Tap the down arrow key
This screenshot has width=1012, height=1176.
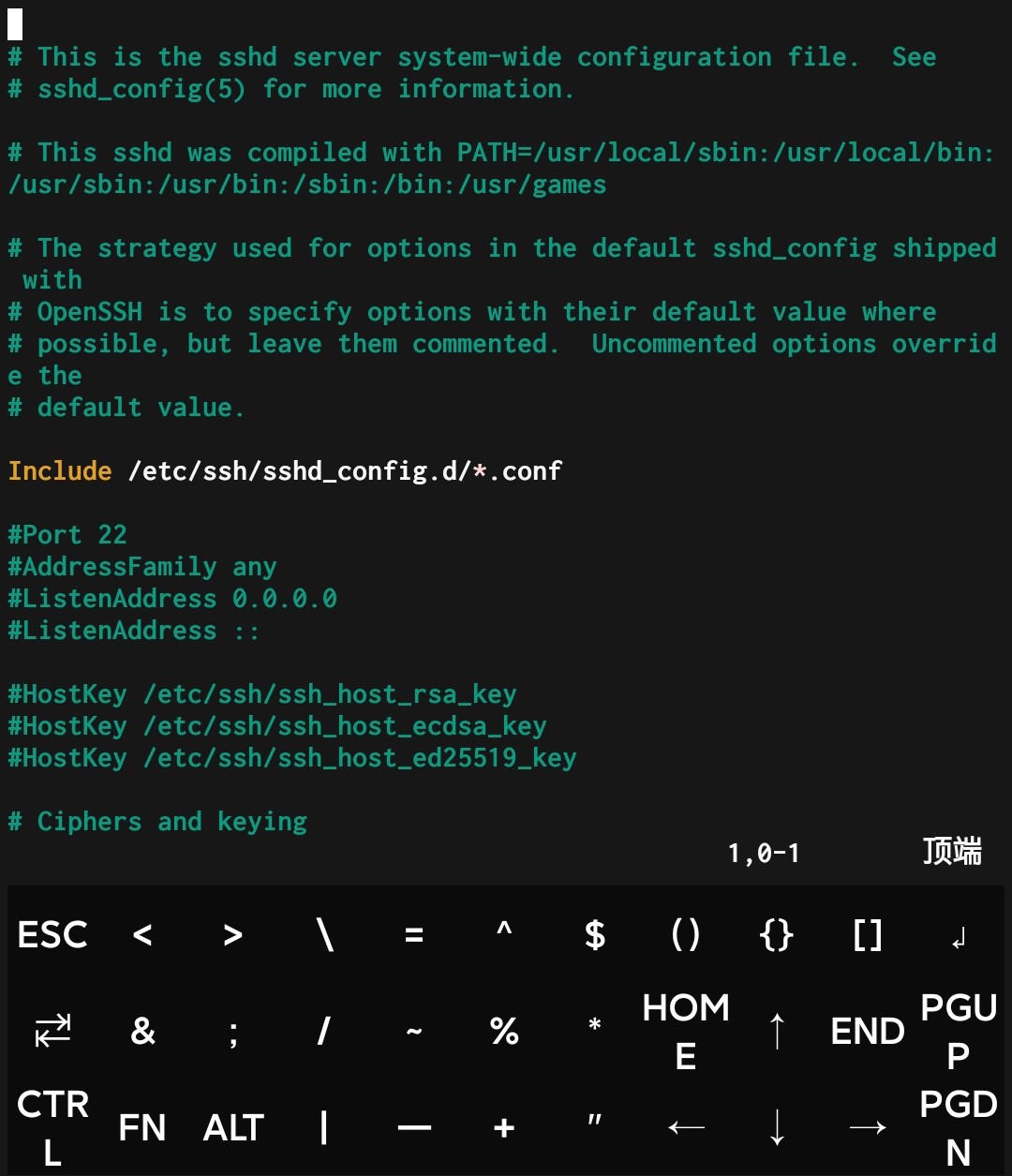pyautogui.click(x=777, y=1127)
